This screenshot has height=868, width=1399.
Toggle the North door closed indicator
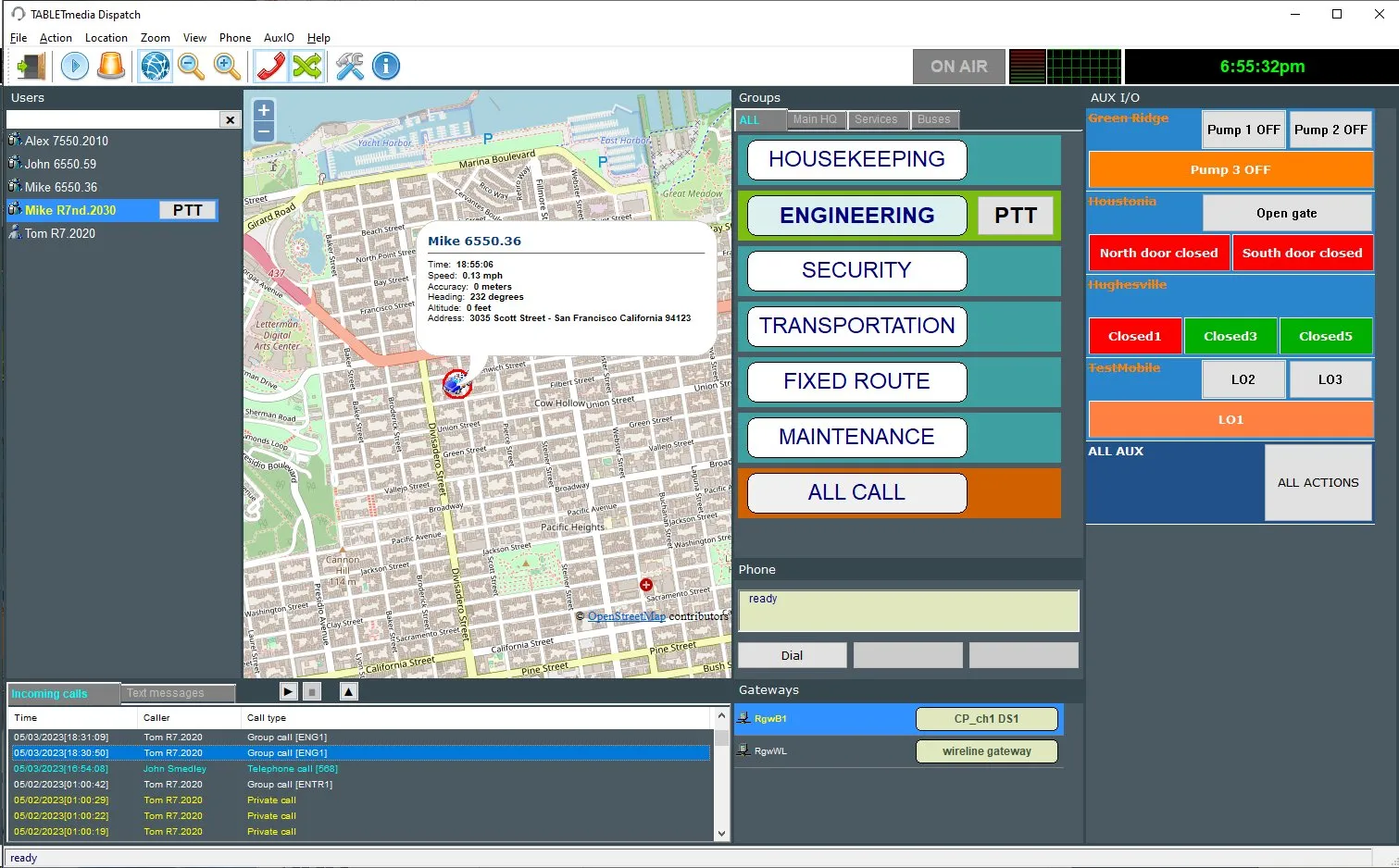(1158, 254)
